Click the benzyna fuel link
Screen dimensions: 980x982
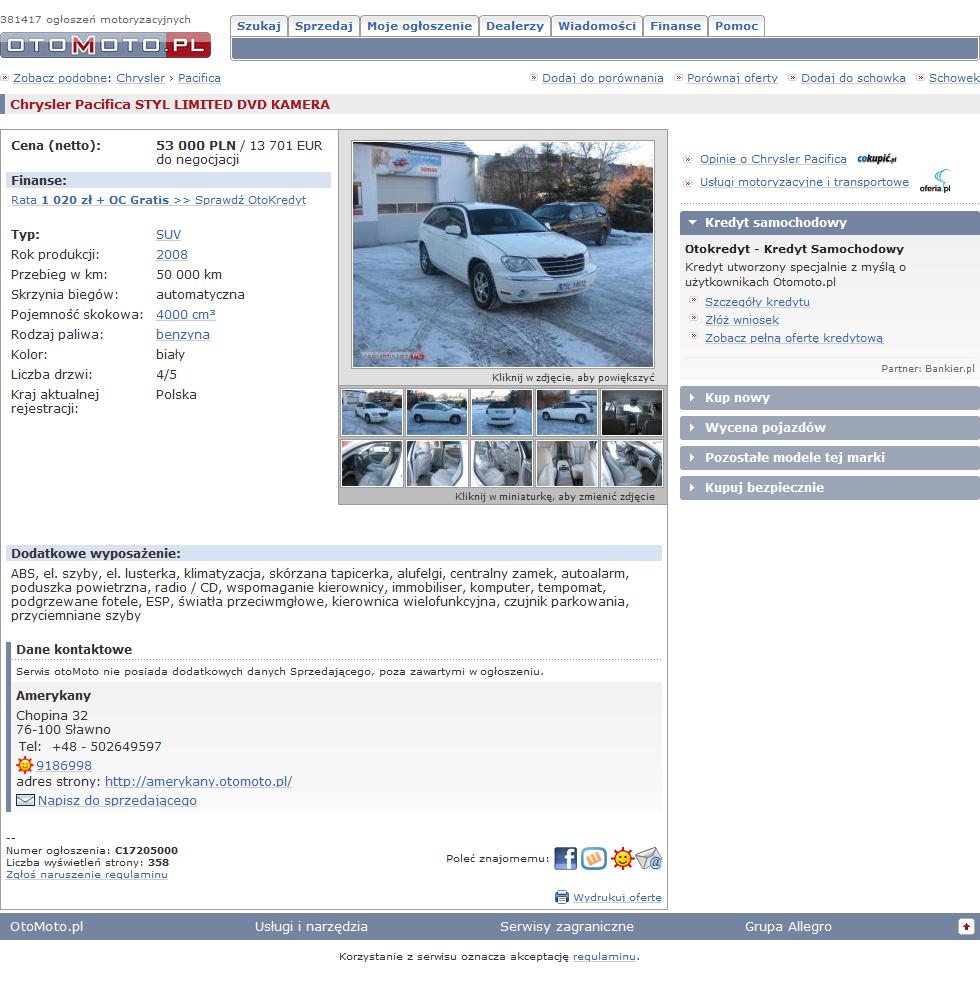click(x=183, y=334)
